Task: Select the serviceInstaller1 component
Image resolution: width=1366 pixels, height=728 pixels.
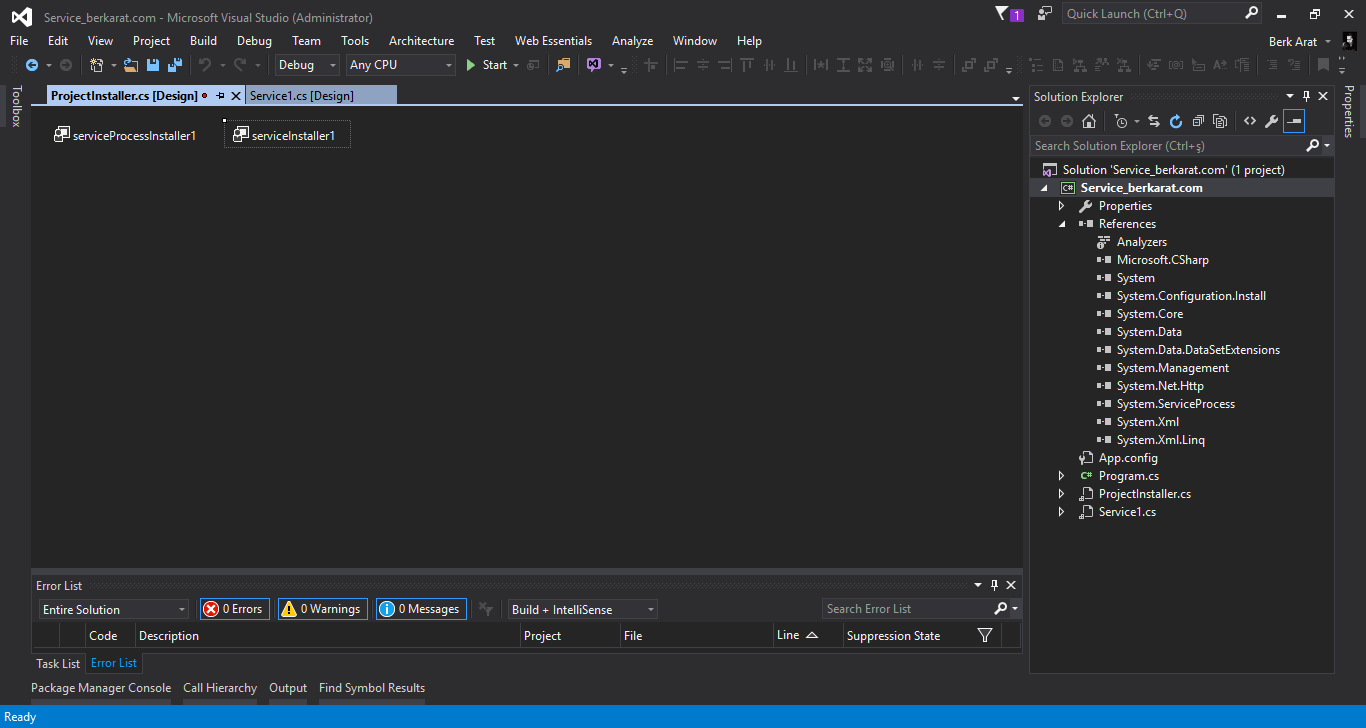Action: click(x=287, y=135)
